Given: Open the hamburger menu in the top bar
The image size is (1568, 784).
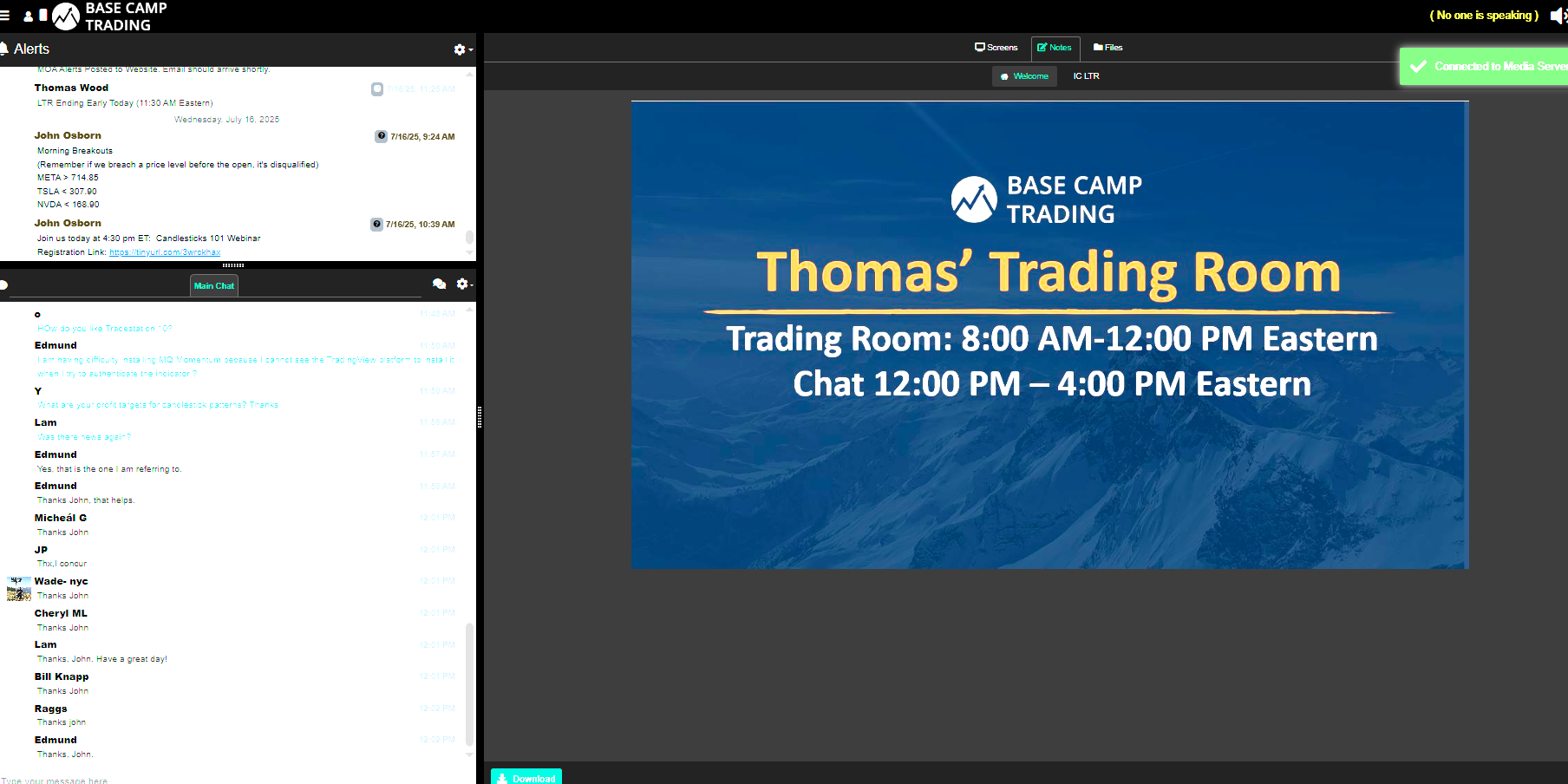Looking at the screenshot, I should pos(4,16).
